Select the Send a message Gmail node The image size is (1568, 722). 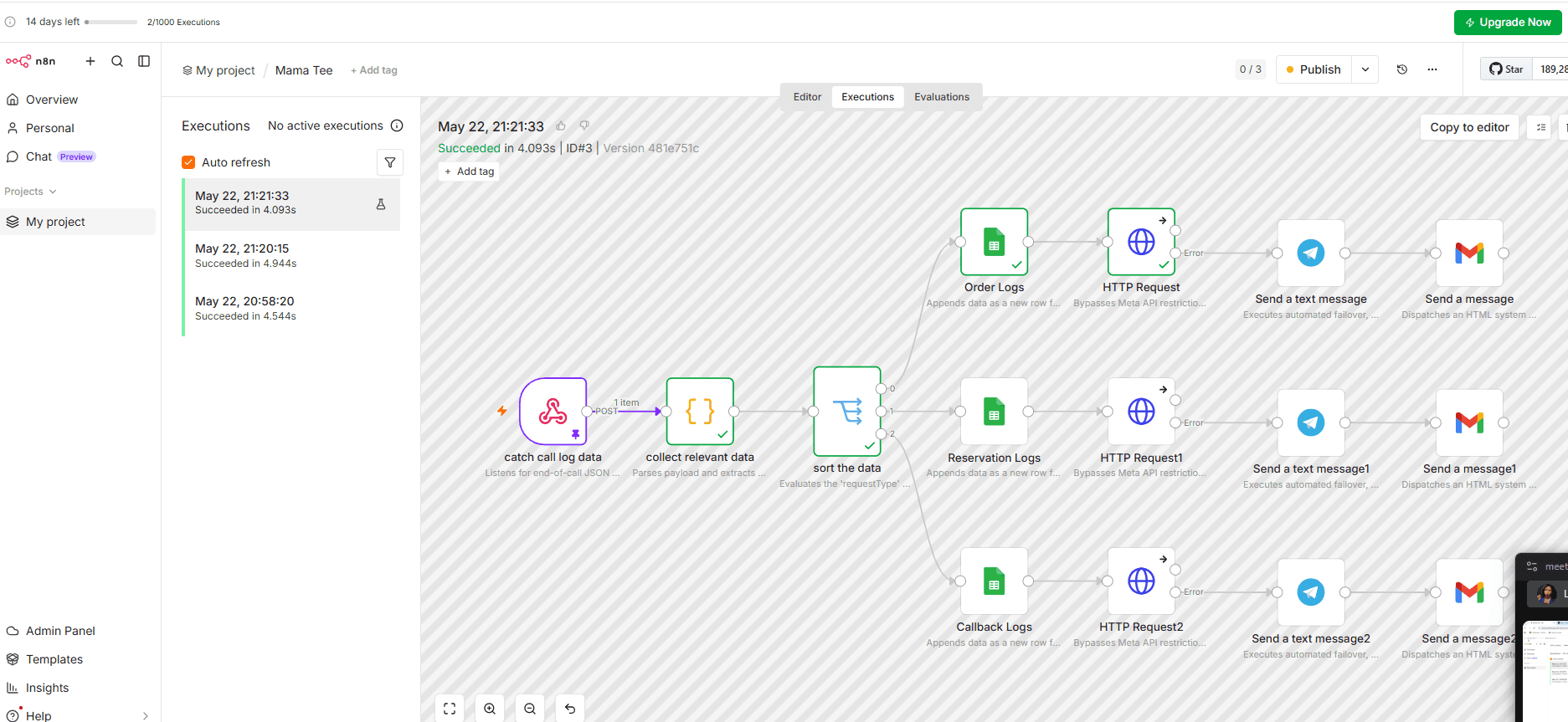(x=1469, y=253)
